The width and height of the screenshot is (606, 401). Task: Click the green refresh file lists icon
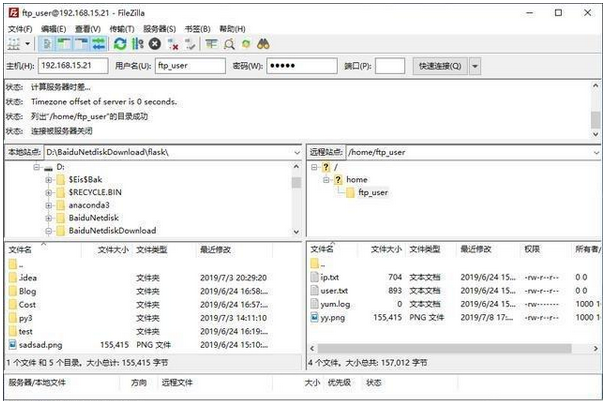tap(121, 45)
